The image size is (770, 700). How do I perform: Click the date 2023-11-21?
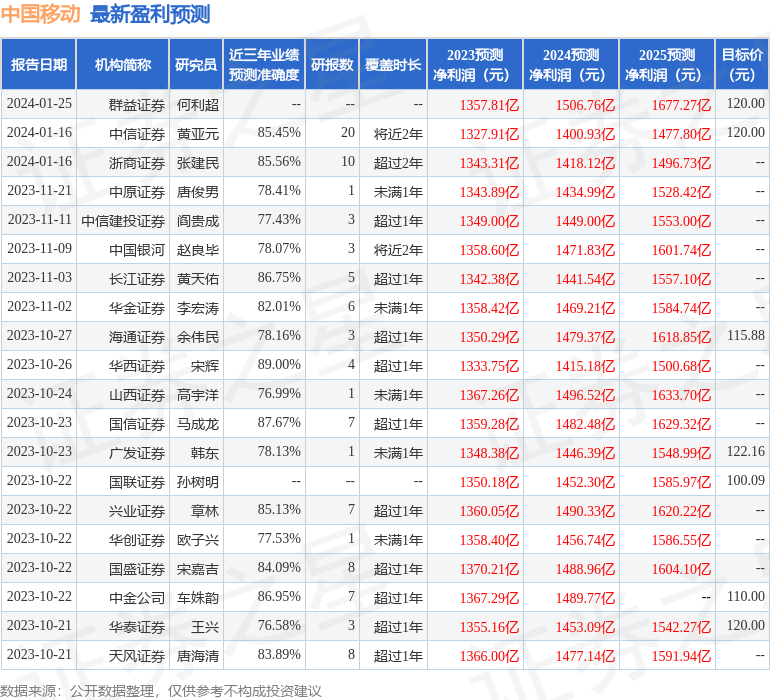pyautogui.click(x=39, y=191)
